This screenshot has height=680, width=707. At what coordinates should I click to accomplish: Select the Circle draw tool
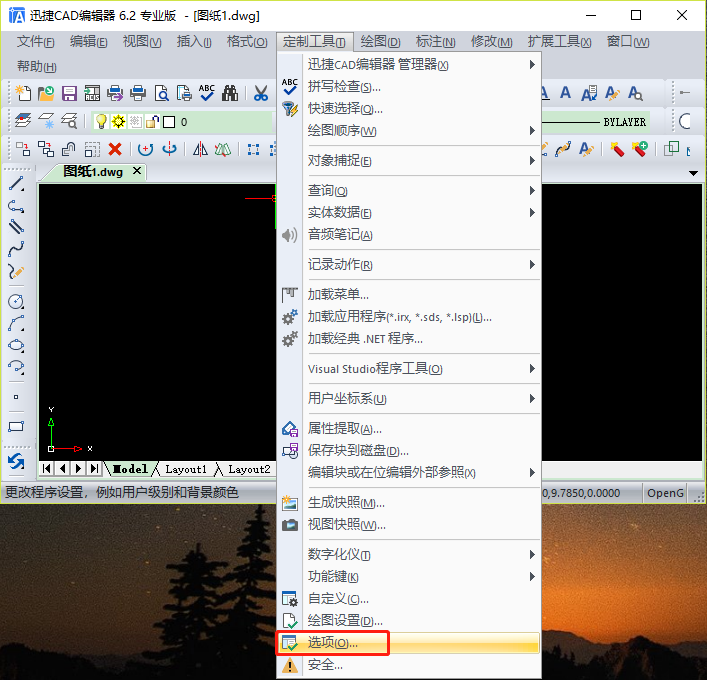16,301
